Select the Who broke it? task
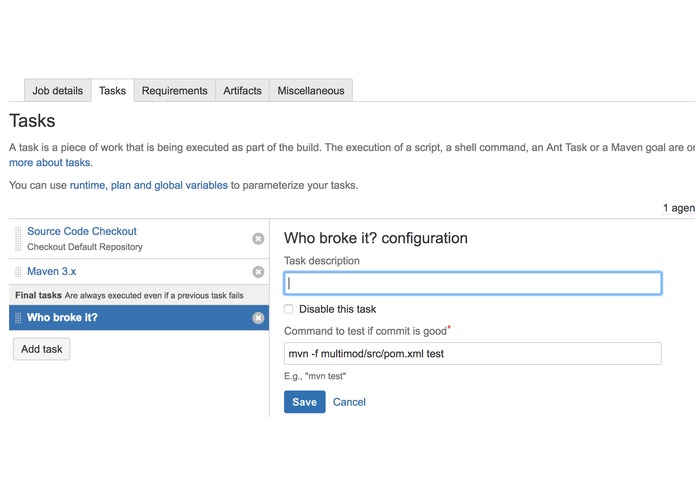Image resolution: width=695 pixels, height=494 pixels. 139,318
